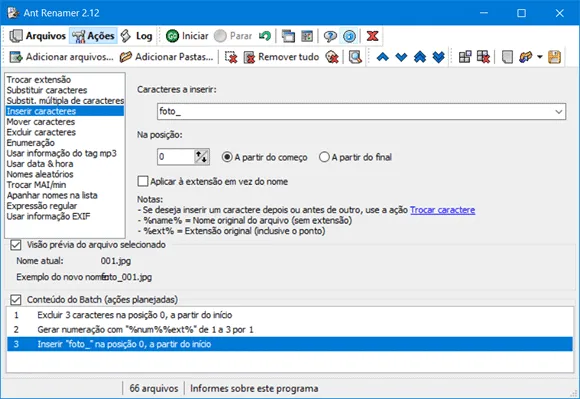580x399 pixels.
Task: Select Substit. múltipla de caracteres action
Action: (65, 101)
